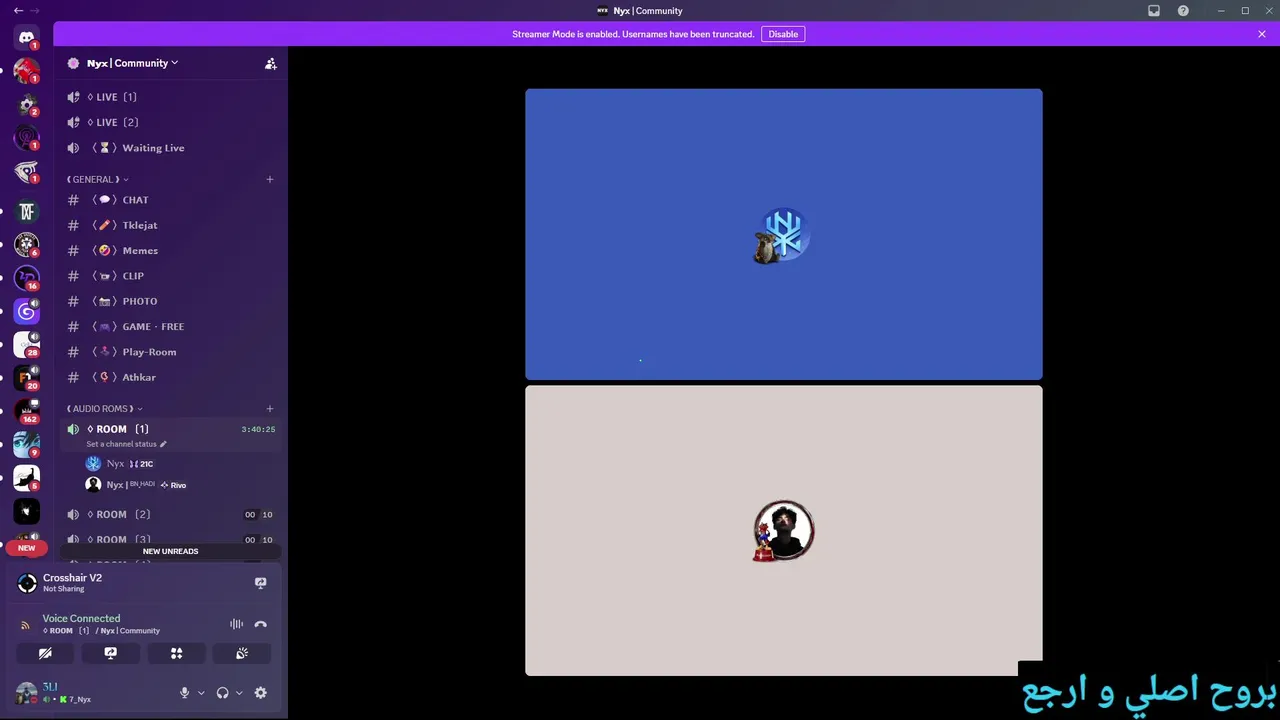Image resolution: width=1280 pixels, height=720 pixels.
Task: Open the TXF server icon in the server list
Action: [27, 211]
